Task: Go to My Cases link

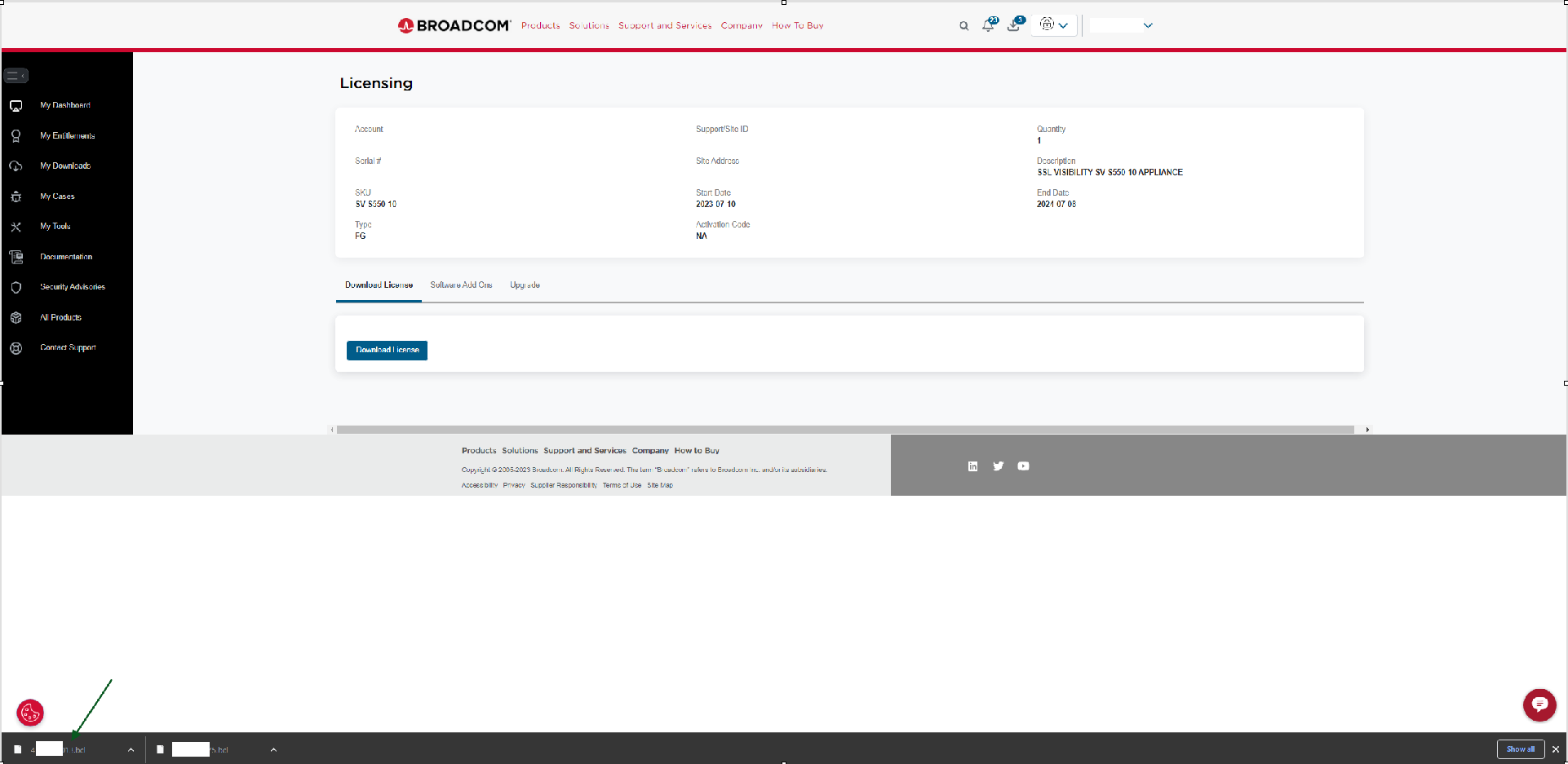Action: point(57,197)
